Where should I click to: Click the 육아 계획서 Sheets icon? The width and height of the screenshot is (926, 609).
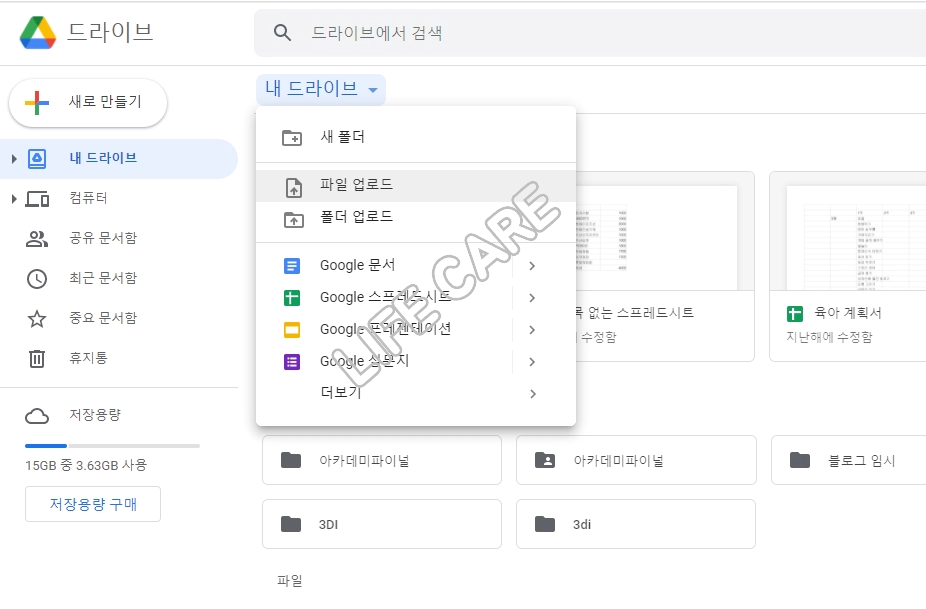pyautogui.click(x=795, y=314)
